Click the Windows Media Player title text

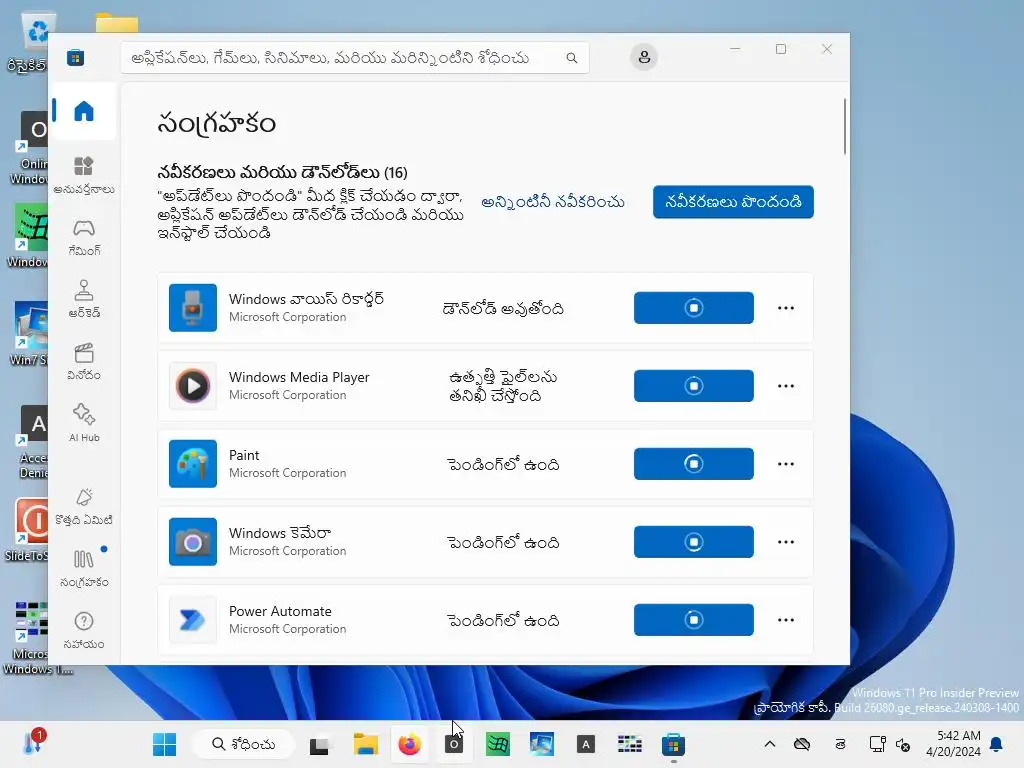[299, 377]
